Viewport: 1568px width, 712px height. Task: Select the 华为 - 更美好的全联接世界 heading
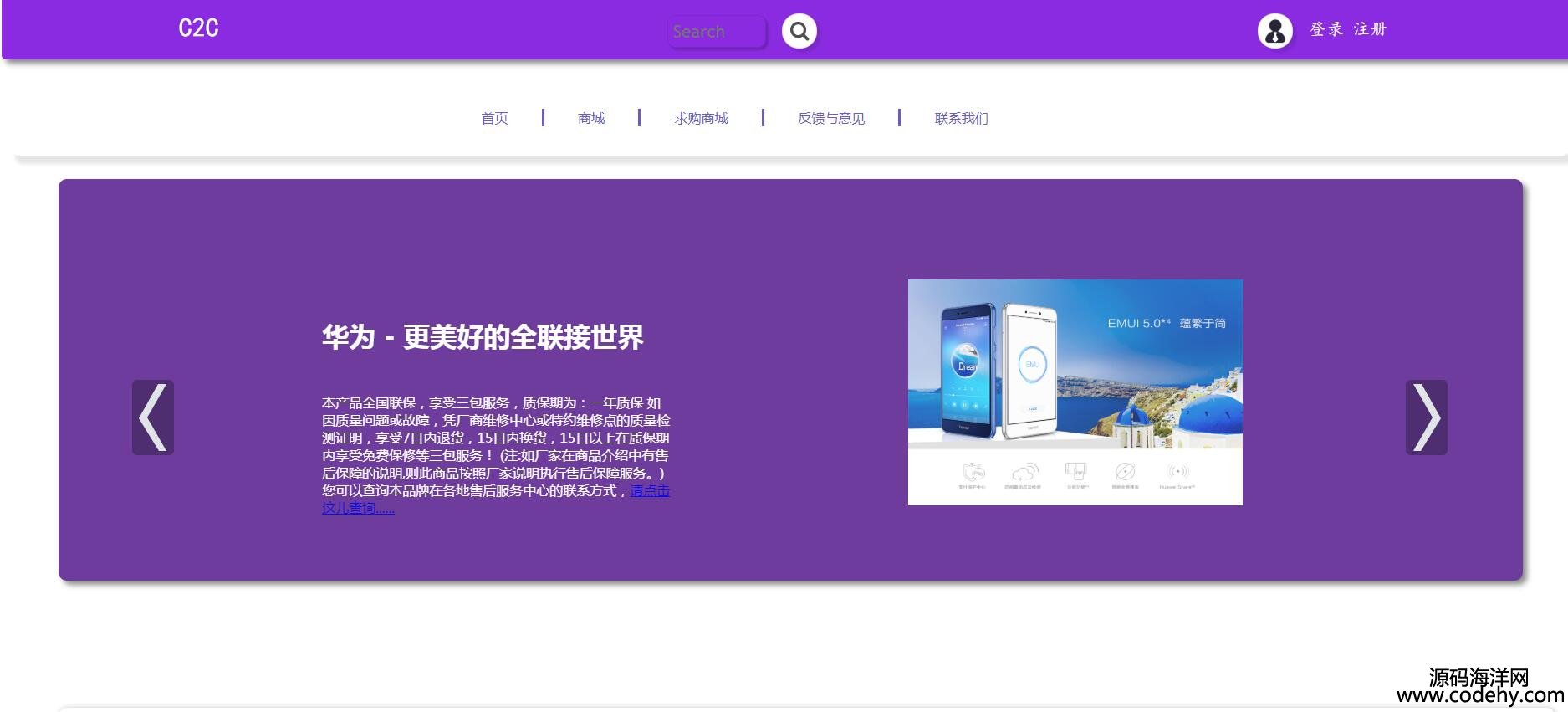point(483,337)
